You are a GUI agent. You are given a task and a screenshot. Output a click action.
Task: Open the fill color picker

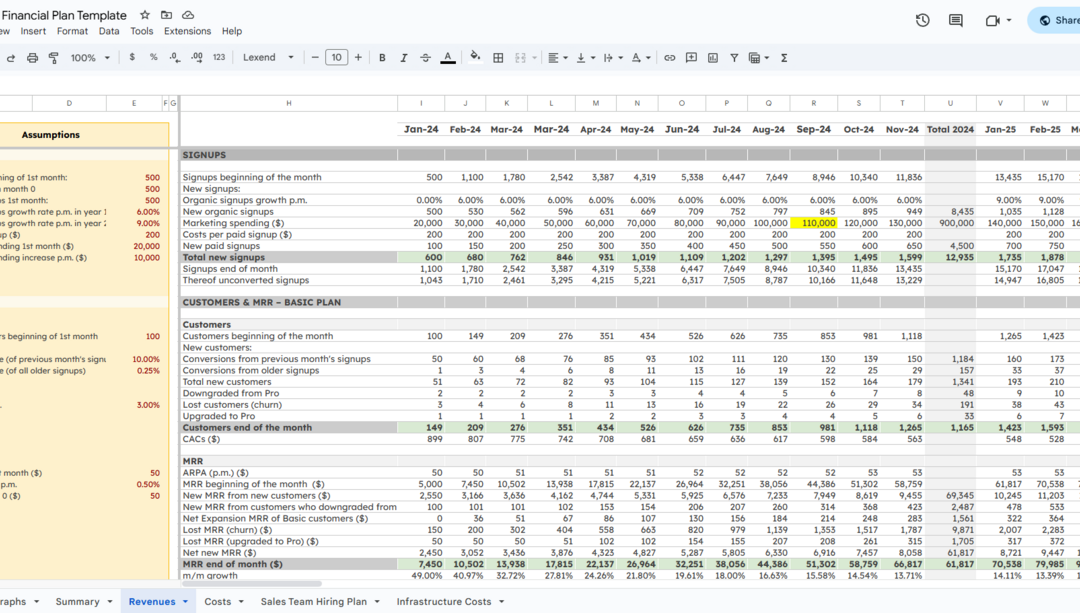[x=475, y=57]
